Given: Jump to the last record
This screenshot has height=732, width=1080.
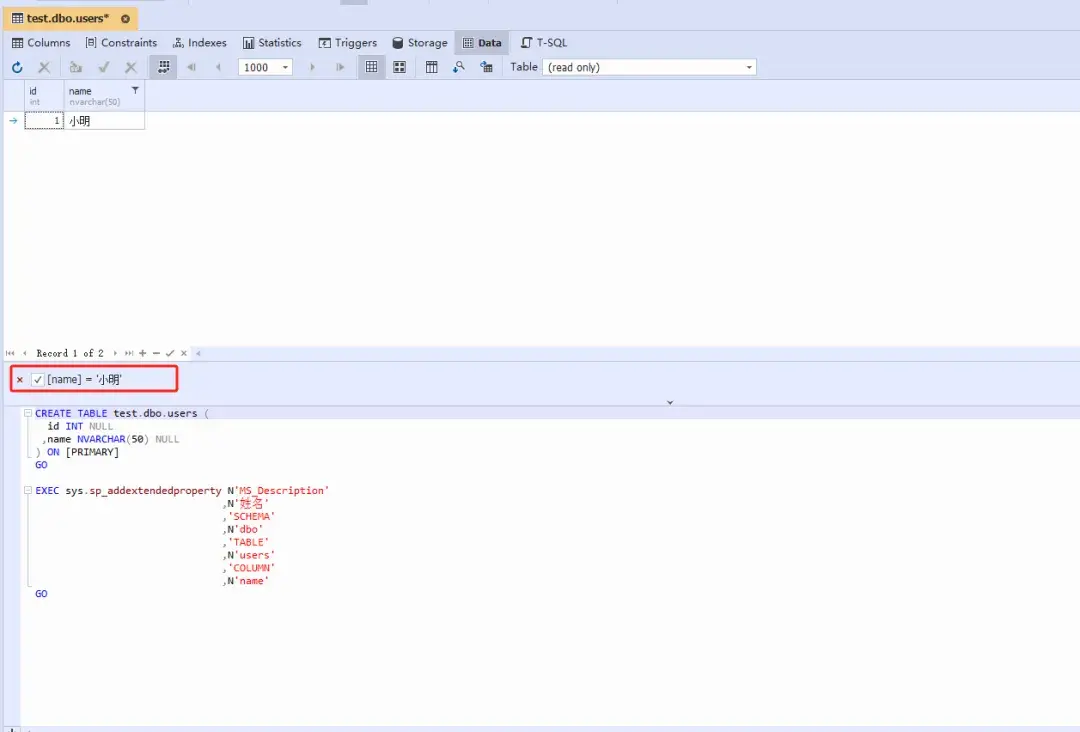Looking at the screenshot, I should [x=130, y=353].
